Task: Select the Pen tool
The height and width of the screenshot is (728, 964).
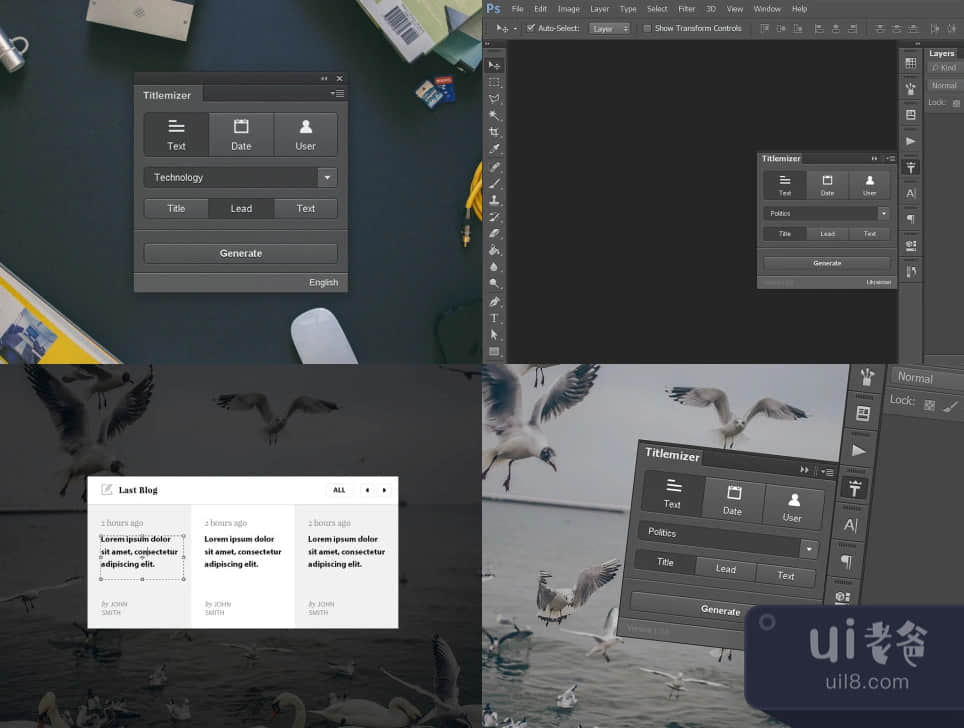Action: [x=494, y=301]
